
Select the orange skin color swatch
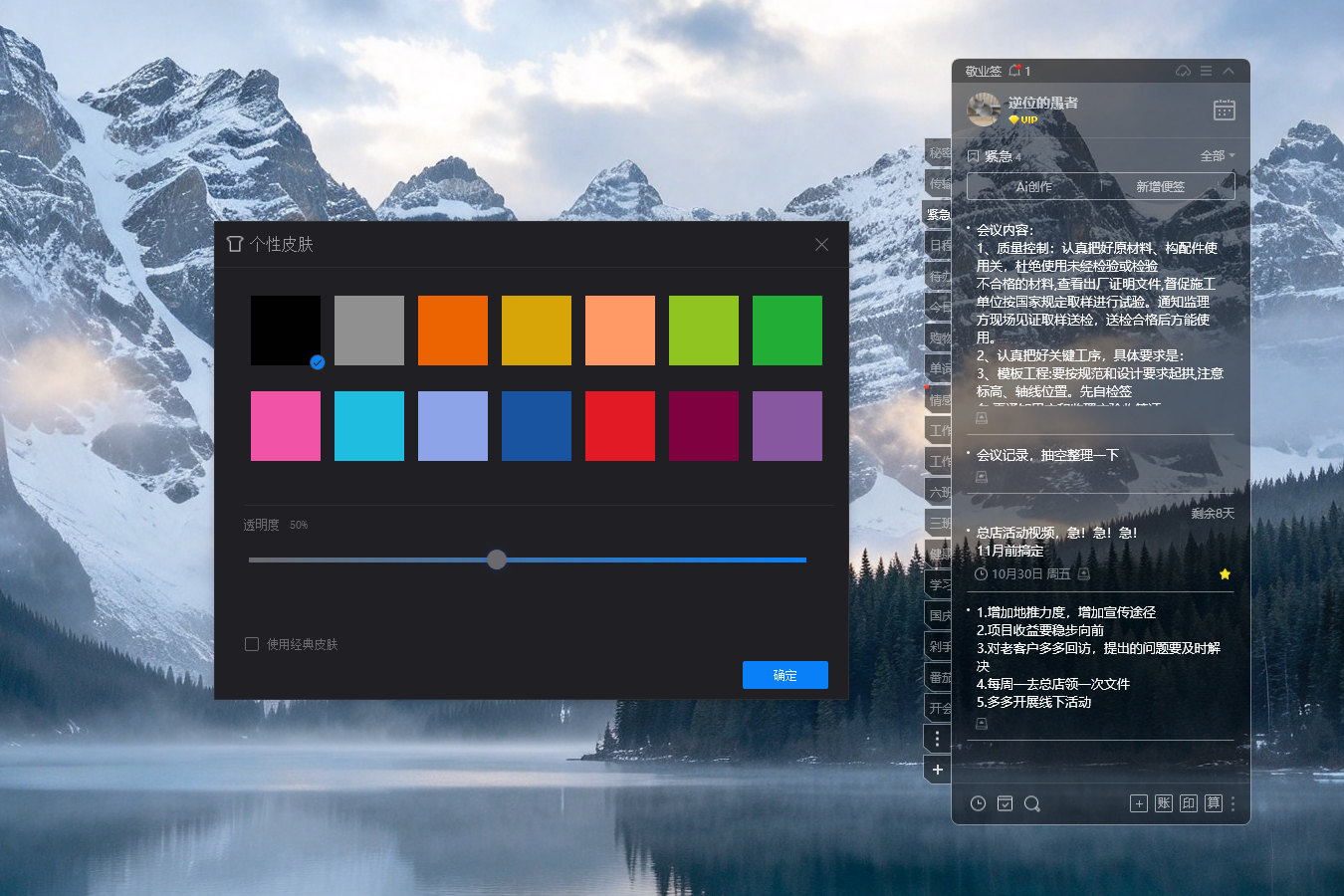453,331
